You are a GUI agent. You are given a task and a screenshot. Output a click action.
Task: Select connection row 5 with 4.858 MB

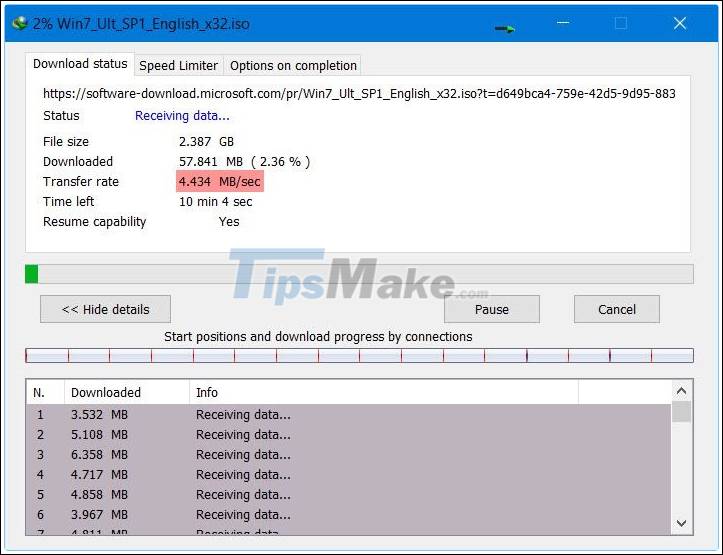pyautogui.click(x=349, y=494)
